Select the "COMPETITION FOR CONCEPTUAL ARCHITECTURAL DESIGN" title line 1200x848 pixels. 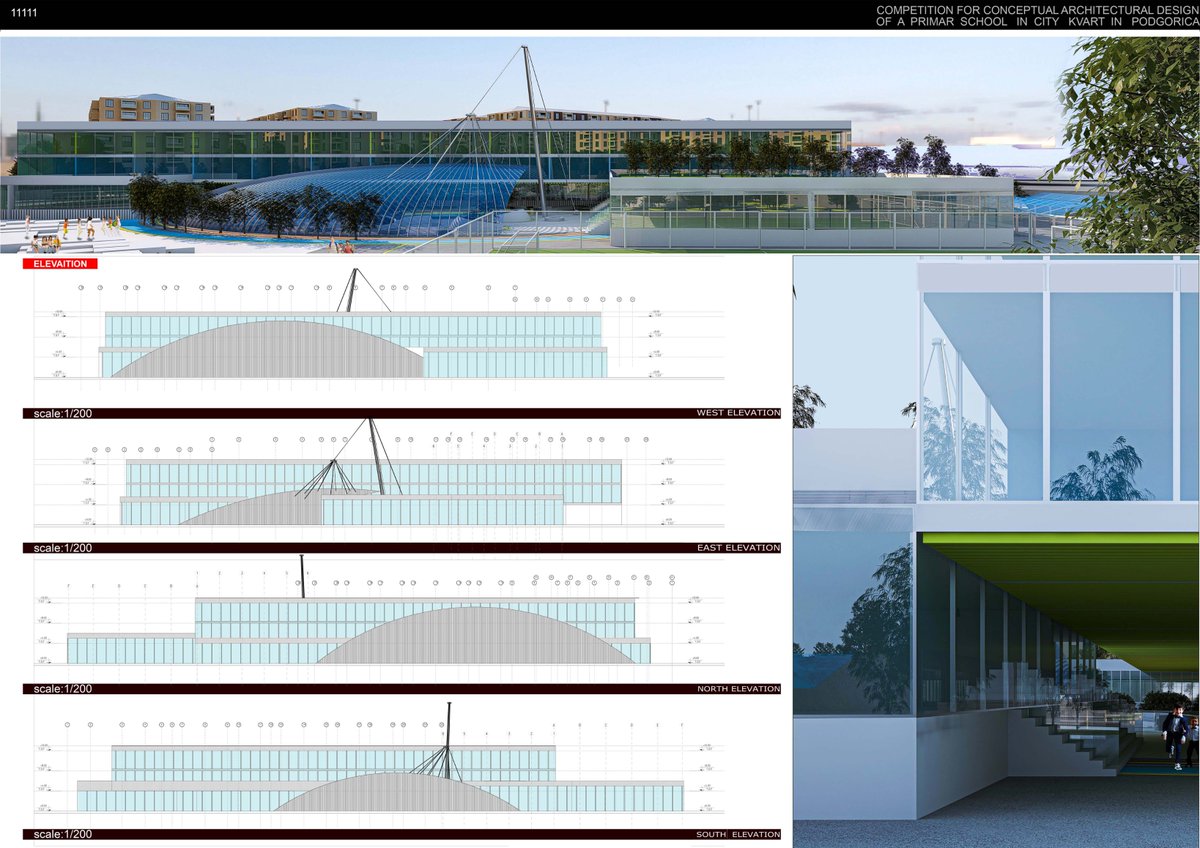click(1037, 9)
